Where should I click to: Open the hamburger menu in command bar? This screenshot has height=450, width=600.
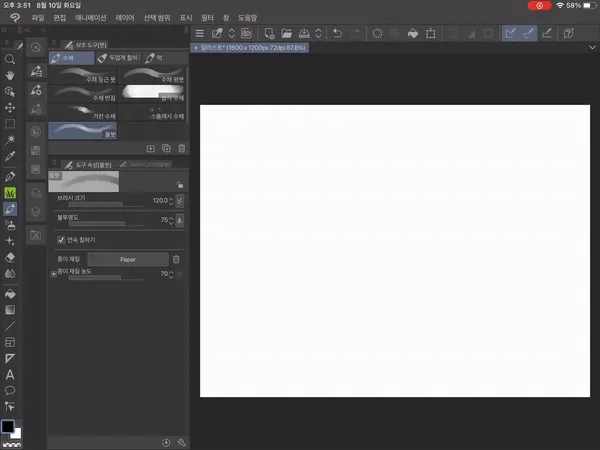[199, 33]
